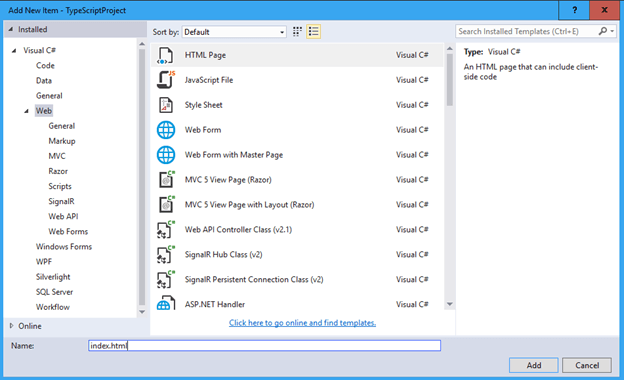Select the Scripts category
Screen dimensions: 624x380
[x=60, y=187]
